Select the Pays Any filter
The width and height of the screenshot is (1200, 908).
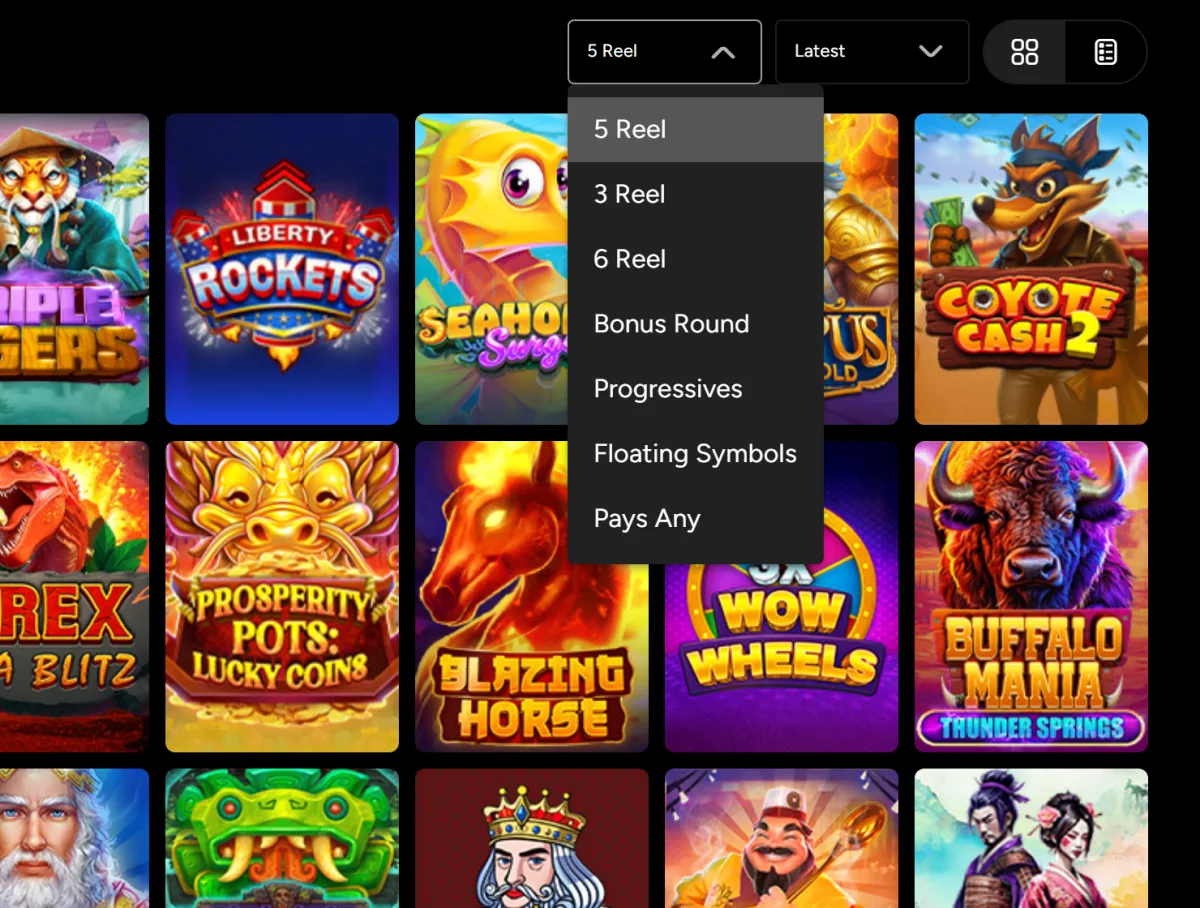[x=695, y=519]
